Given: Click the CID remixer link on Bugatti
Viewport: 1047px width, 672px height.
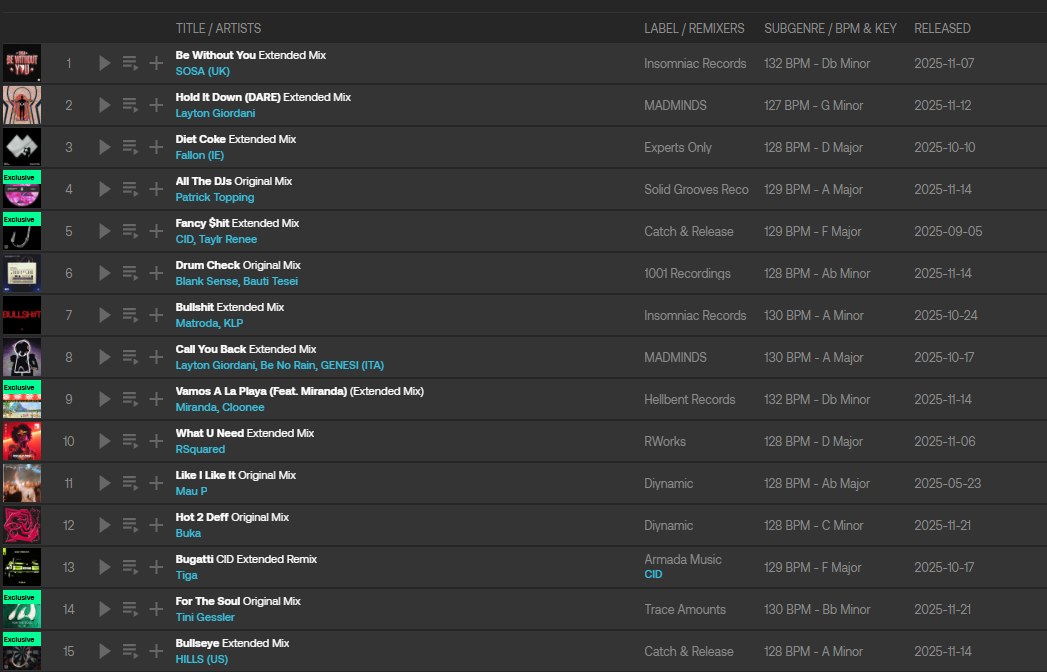Looking at the screenshot, I should 653,575.
